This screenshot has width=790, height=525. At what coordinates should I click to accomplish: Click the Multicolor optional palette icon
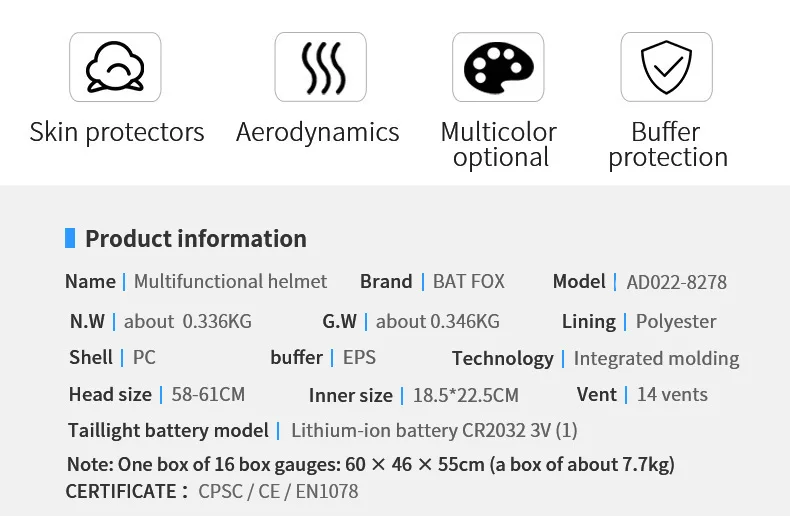click(498, 67)
